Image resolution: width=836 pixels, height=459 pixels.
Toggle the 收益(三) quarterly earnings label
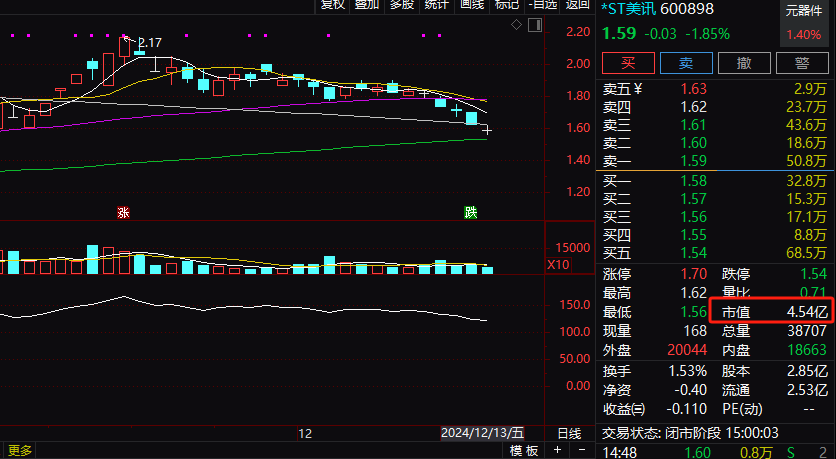[x=625, y=408]
